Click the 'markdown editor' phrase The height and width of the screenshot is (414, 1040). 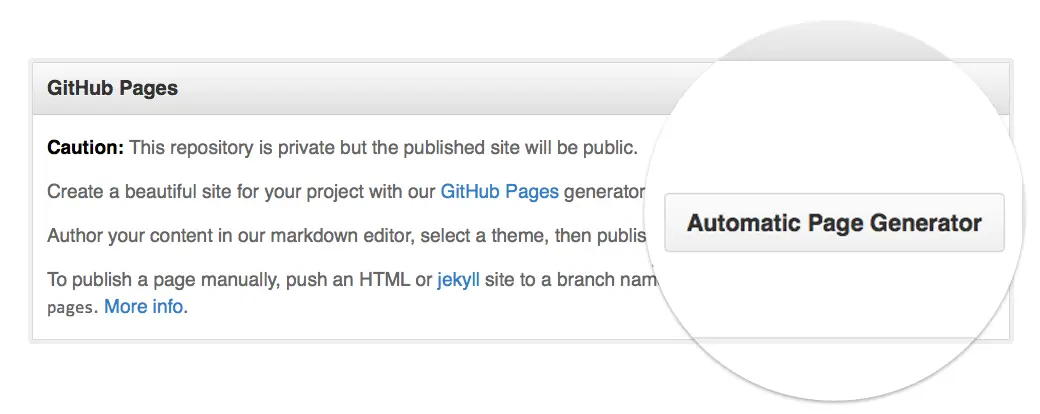tap(340, 236)
